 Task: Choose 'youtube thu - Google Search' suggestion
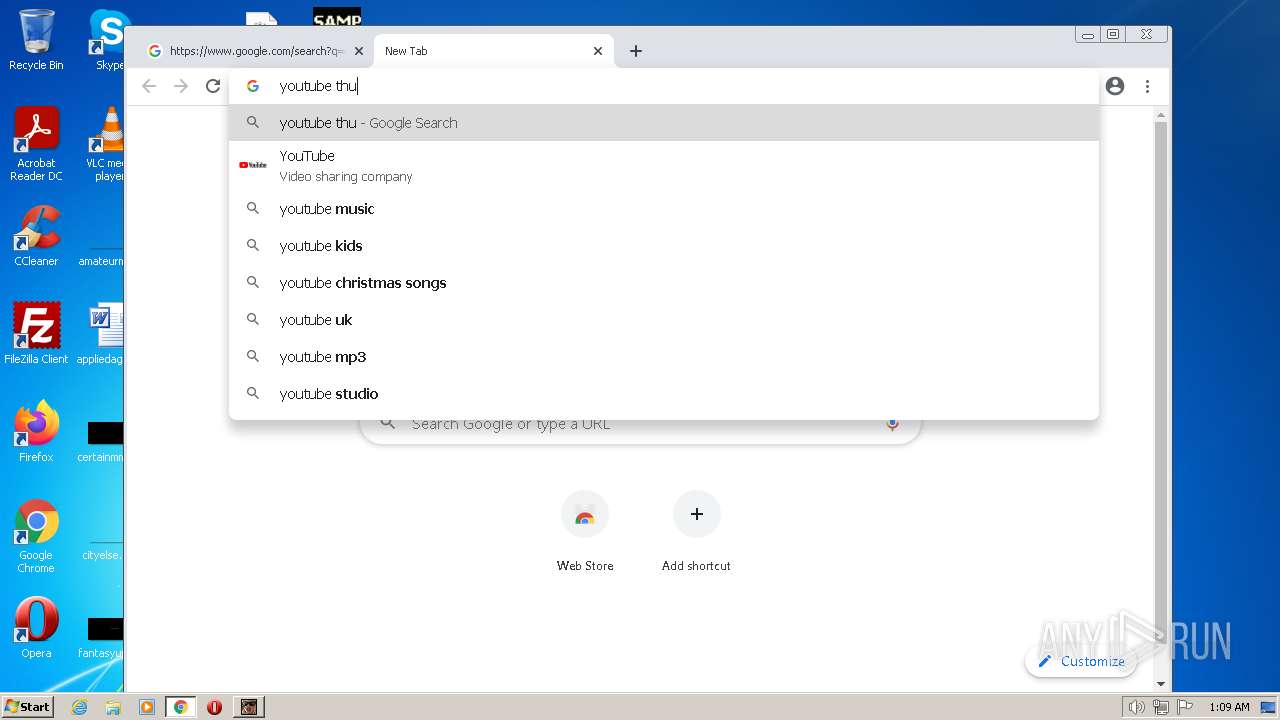[664, 122]
